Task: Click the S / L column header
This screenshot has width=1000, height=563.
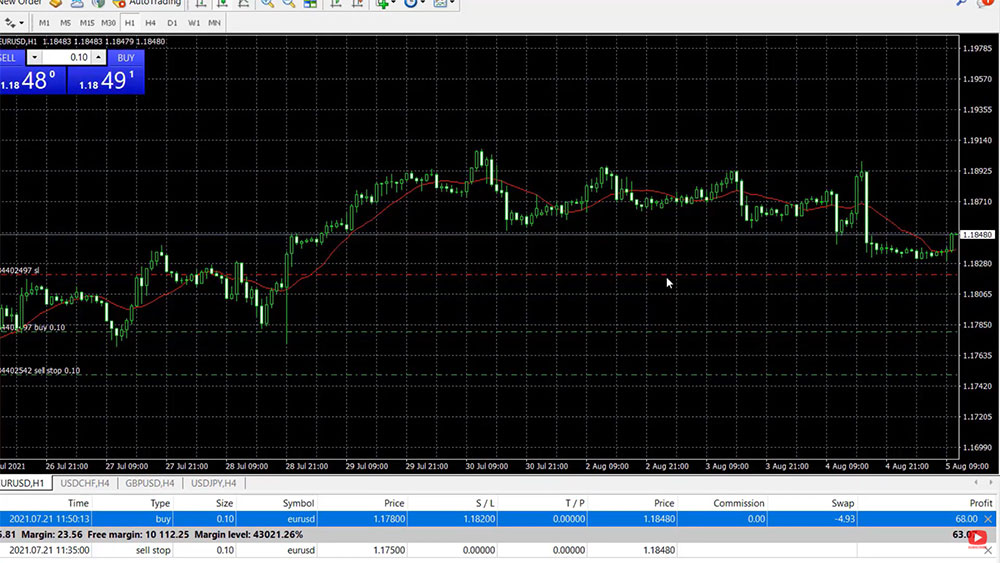Action: pos(485,503)
